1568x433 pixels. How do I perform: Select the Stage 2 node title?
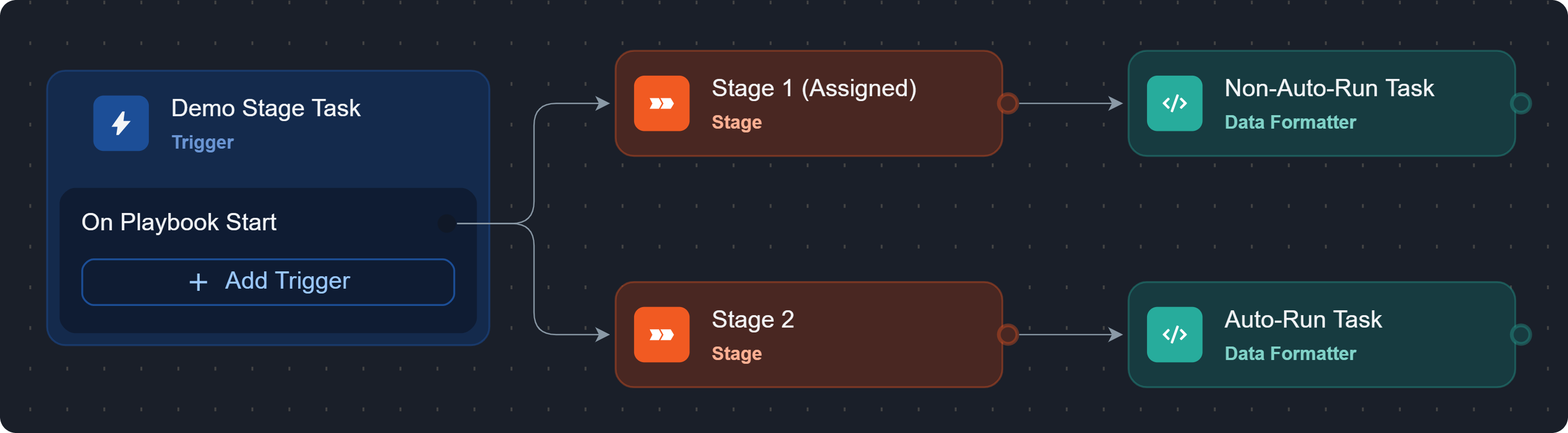[752, 320]
